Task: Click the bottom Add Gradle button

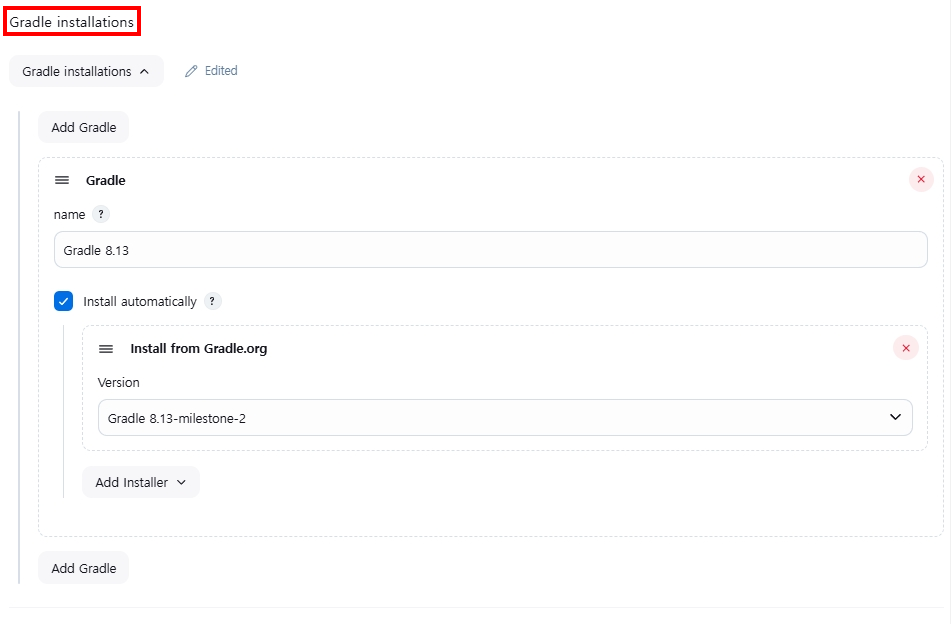Action: (84, 568)
